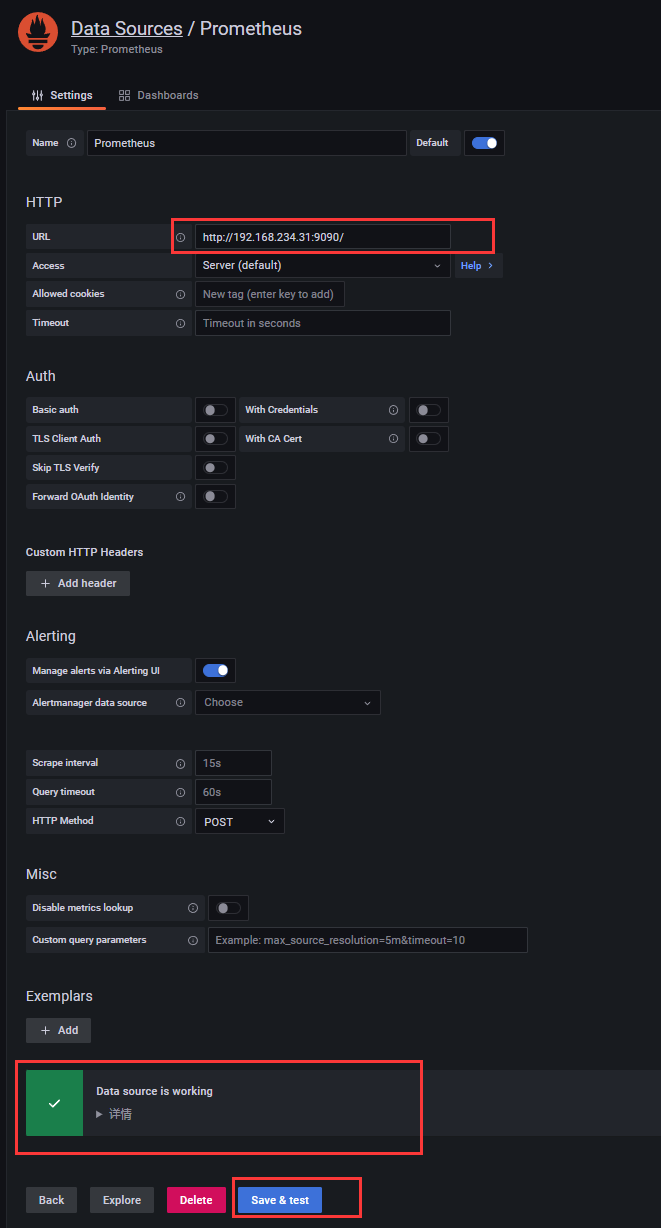661x1228 pixels.
Task: Toggle the Default data source switch
Action: point(485,143)
